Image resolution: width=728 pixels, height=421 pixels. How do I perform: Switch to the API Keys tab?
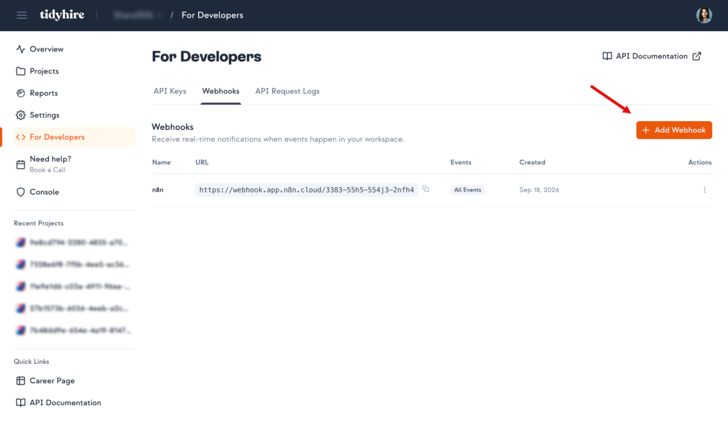coord(170,91)
